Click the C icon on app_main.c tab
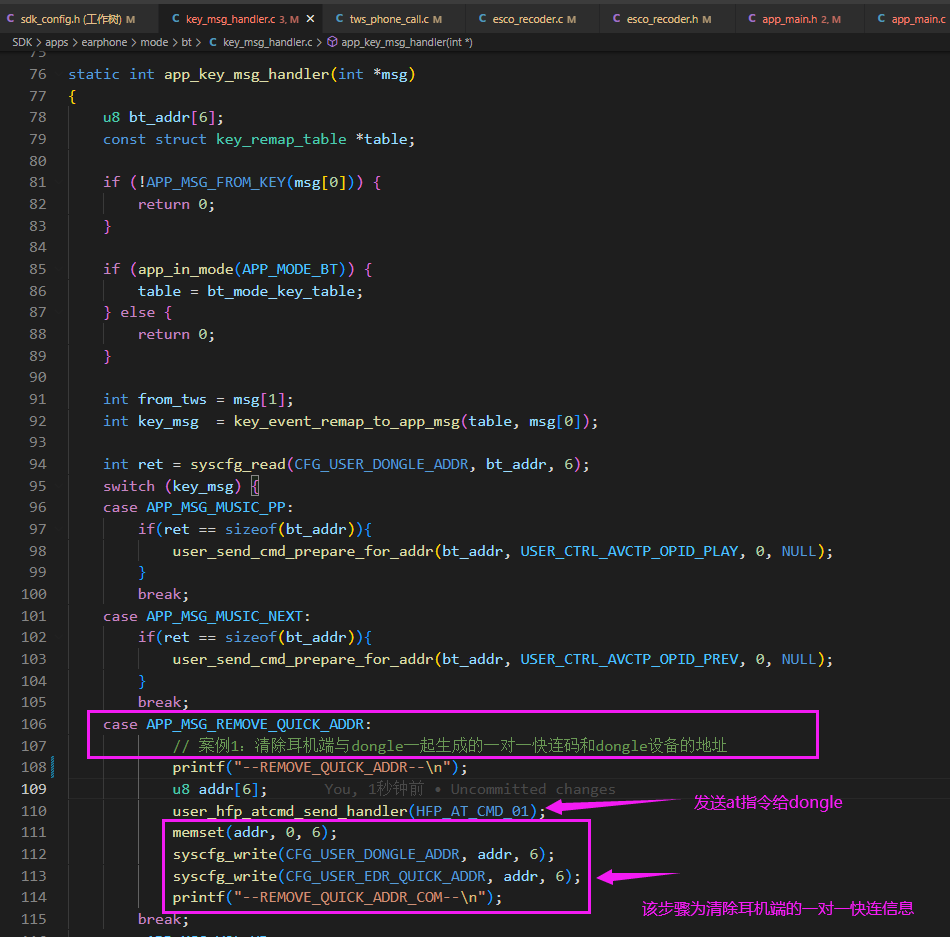The height and width of the screenshot is (937, 950). [x=881, y=19]
